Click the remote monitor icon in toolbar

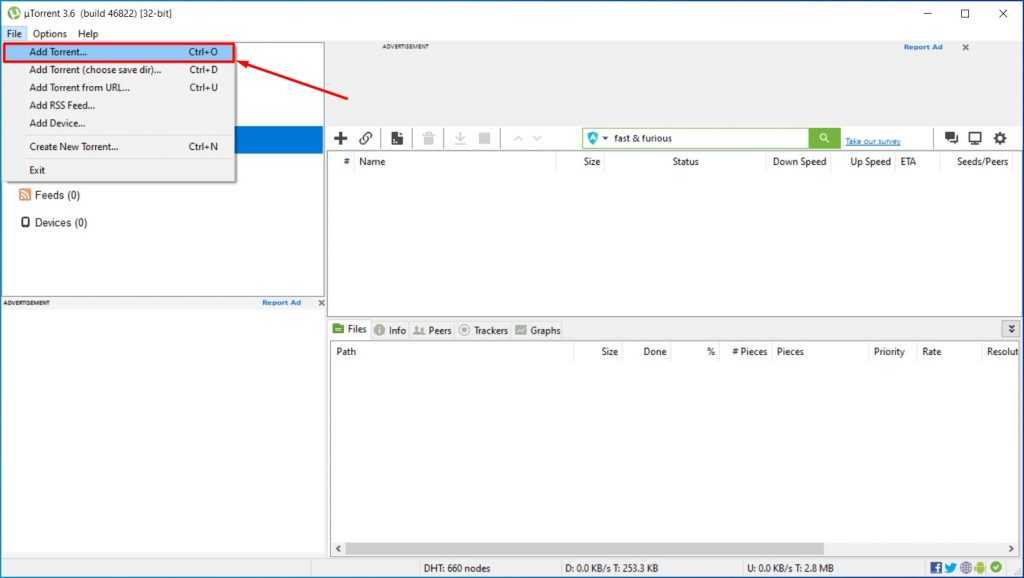(975, 138)
